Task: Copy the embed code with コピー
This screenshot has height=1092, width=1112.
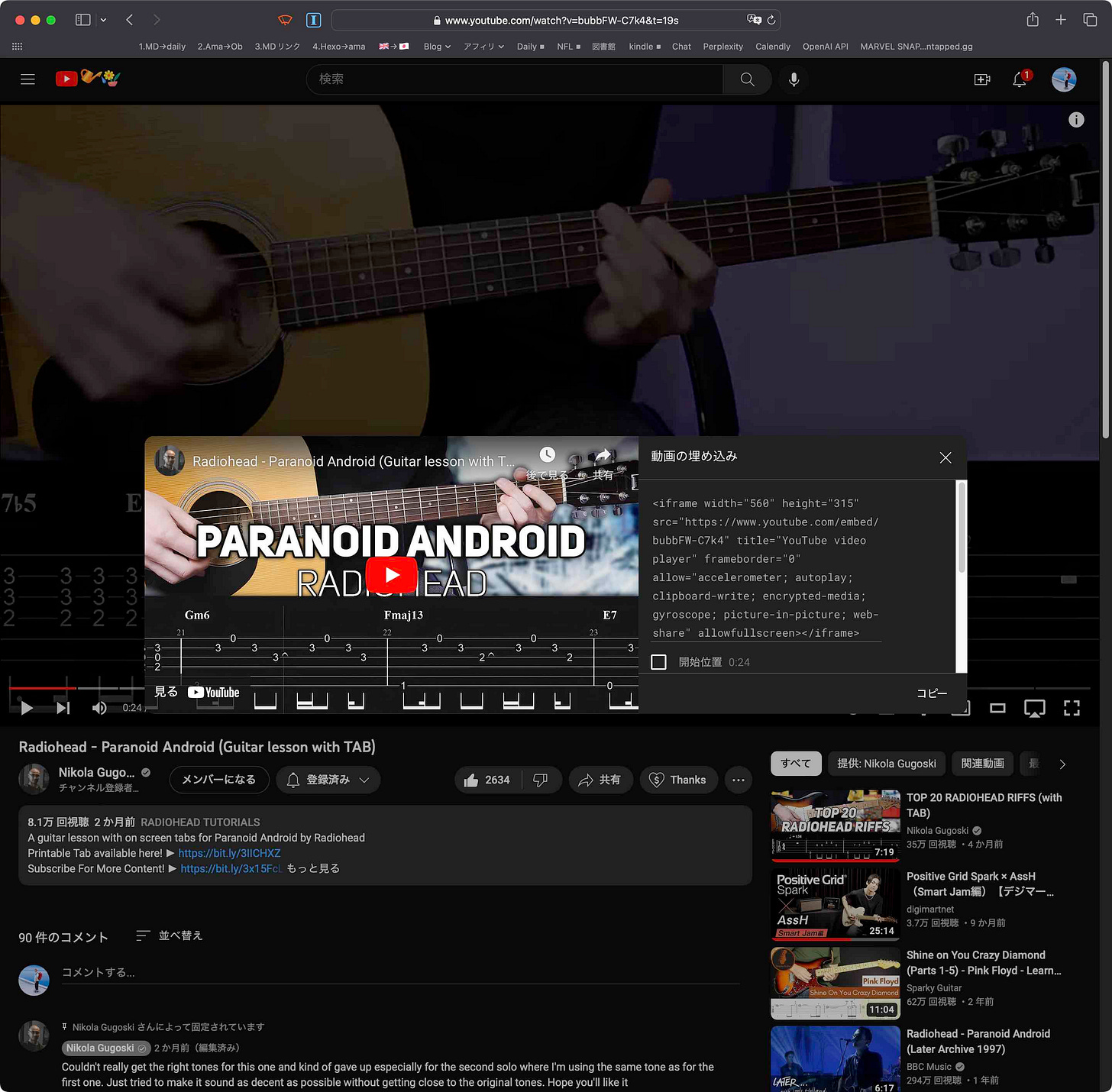Action: 932,693
